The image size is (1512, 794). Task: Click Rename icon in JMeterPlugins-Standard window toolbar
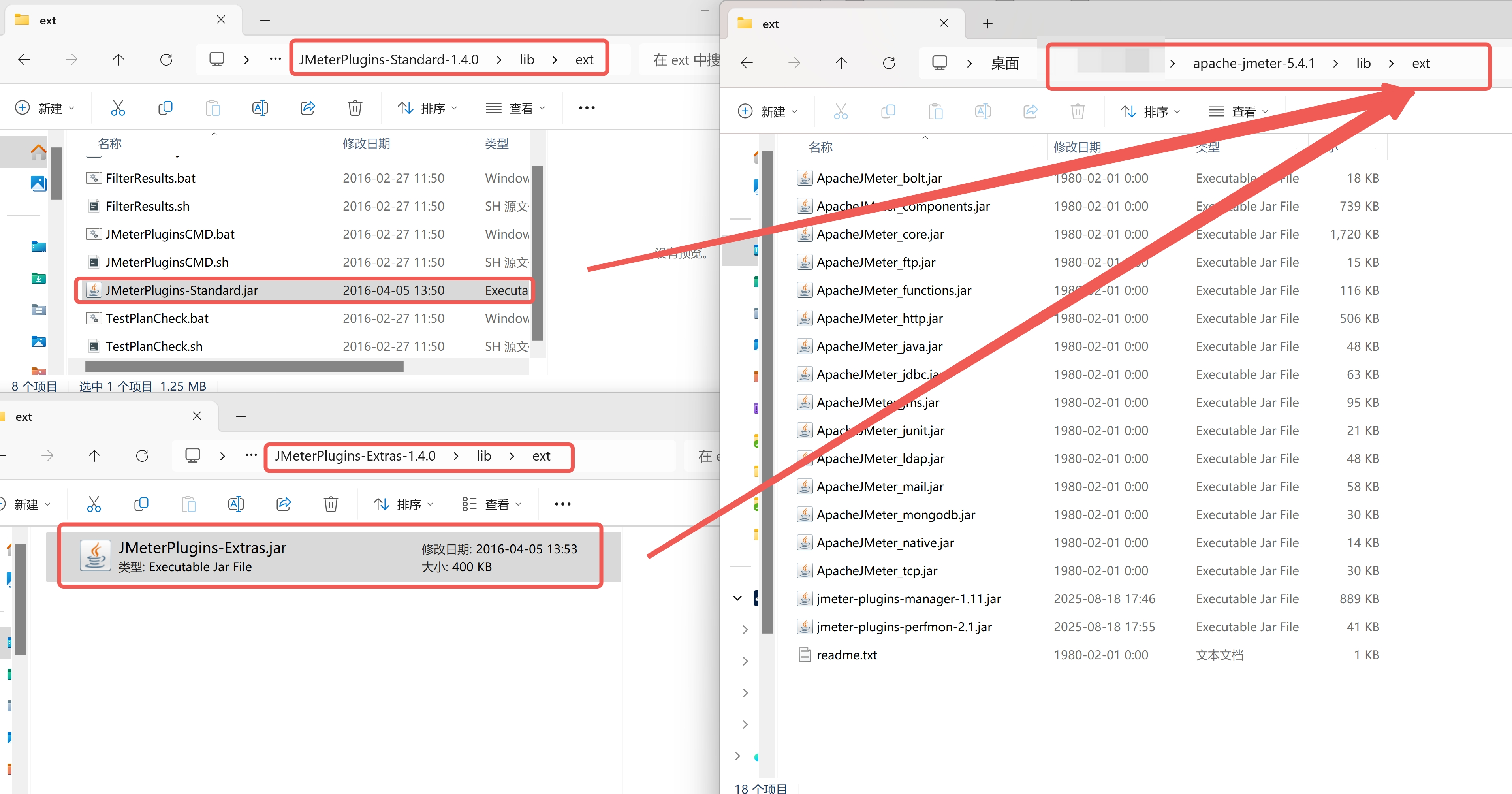[260, 108]
